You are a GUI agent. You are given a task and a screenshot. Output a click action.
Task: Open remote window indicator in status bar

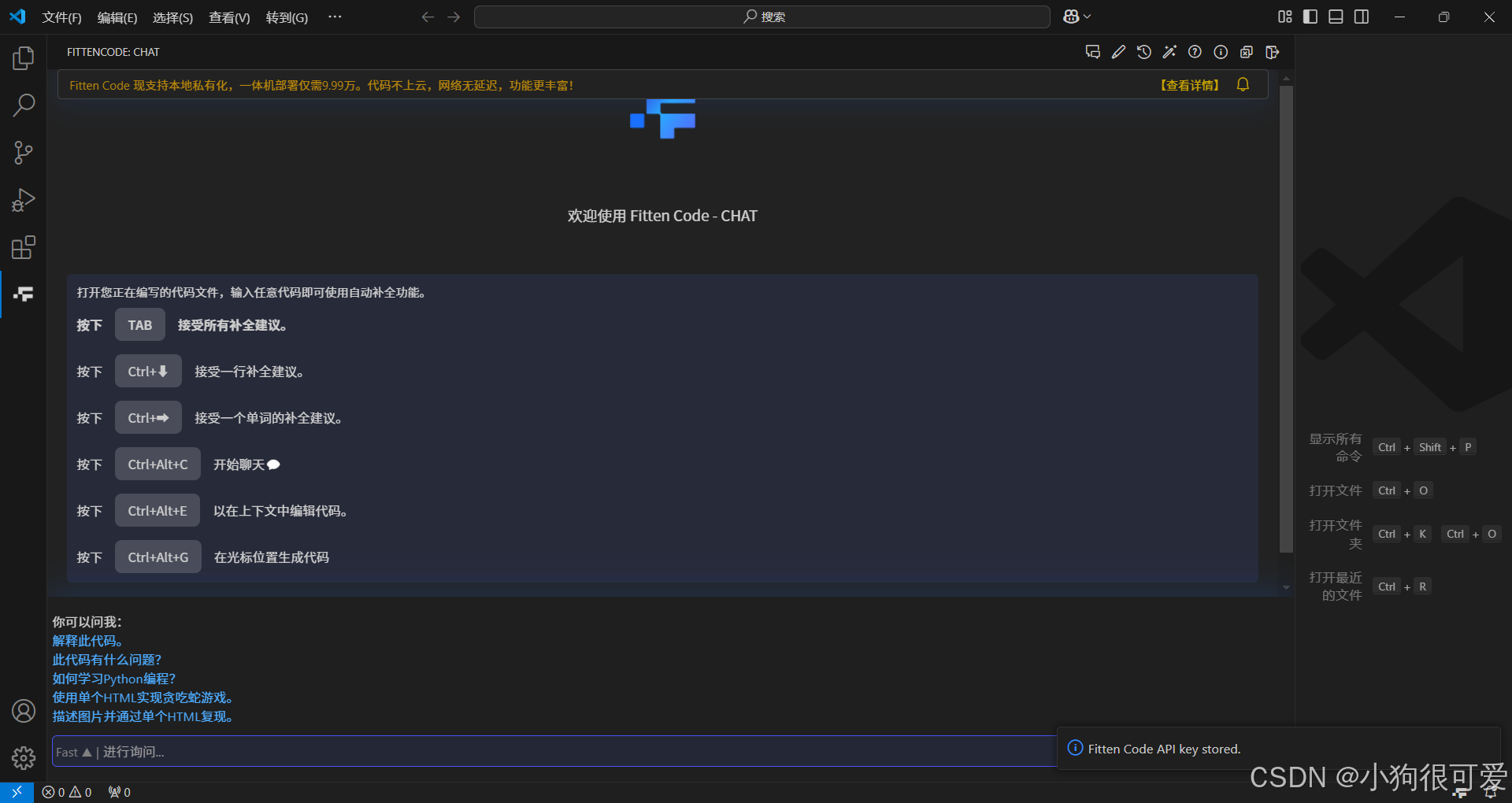pyautogui.click(x=17, y=792)
